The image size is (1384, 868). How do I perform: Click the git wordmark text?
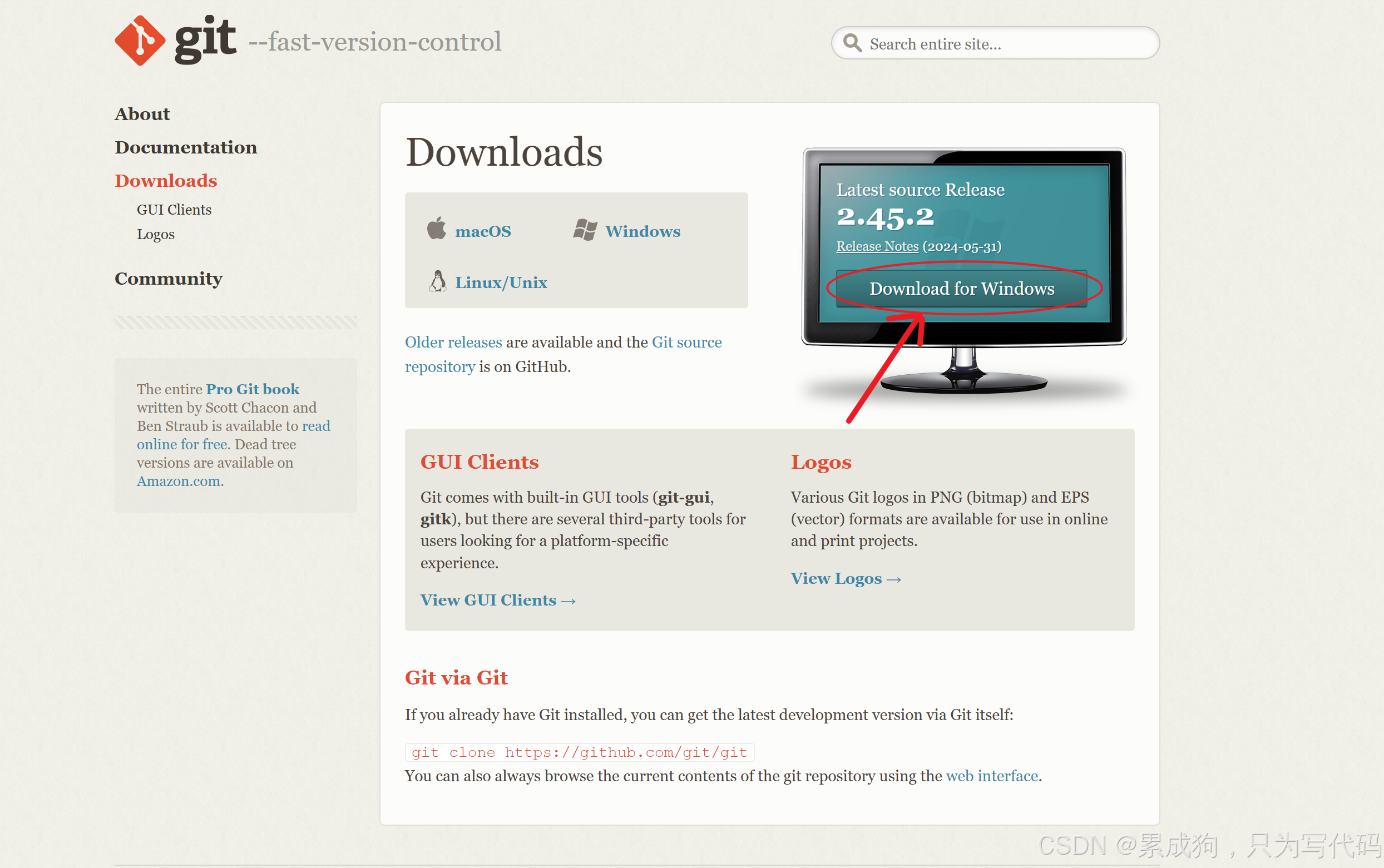(205, 40)
